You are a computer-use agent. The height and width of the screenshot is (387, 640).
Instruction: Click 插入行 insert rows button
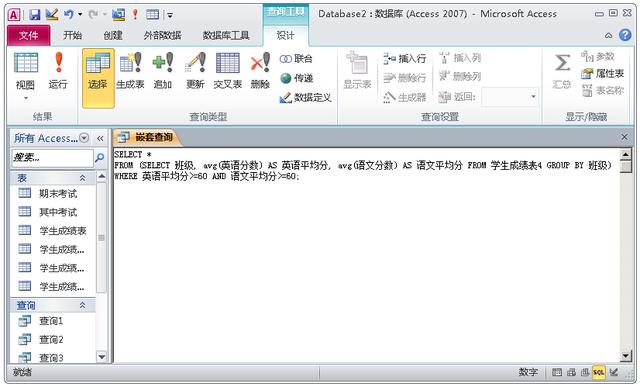pos(405,58)
